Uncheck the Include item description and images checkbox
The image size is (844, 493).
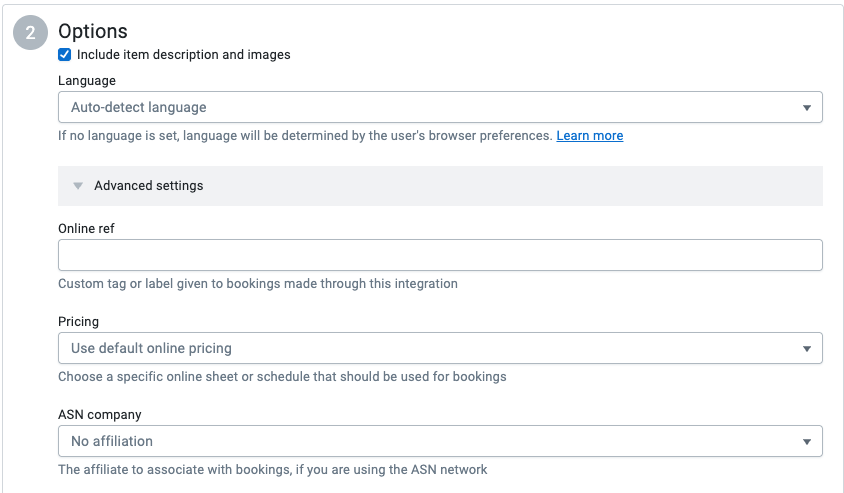pos(65,55)
